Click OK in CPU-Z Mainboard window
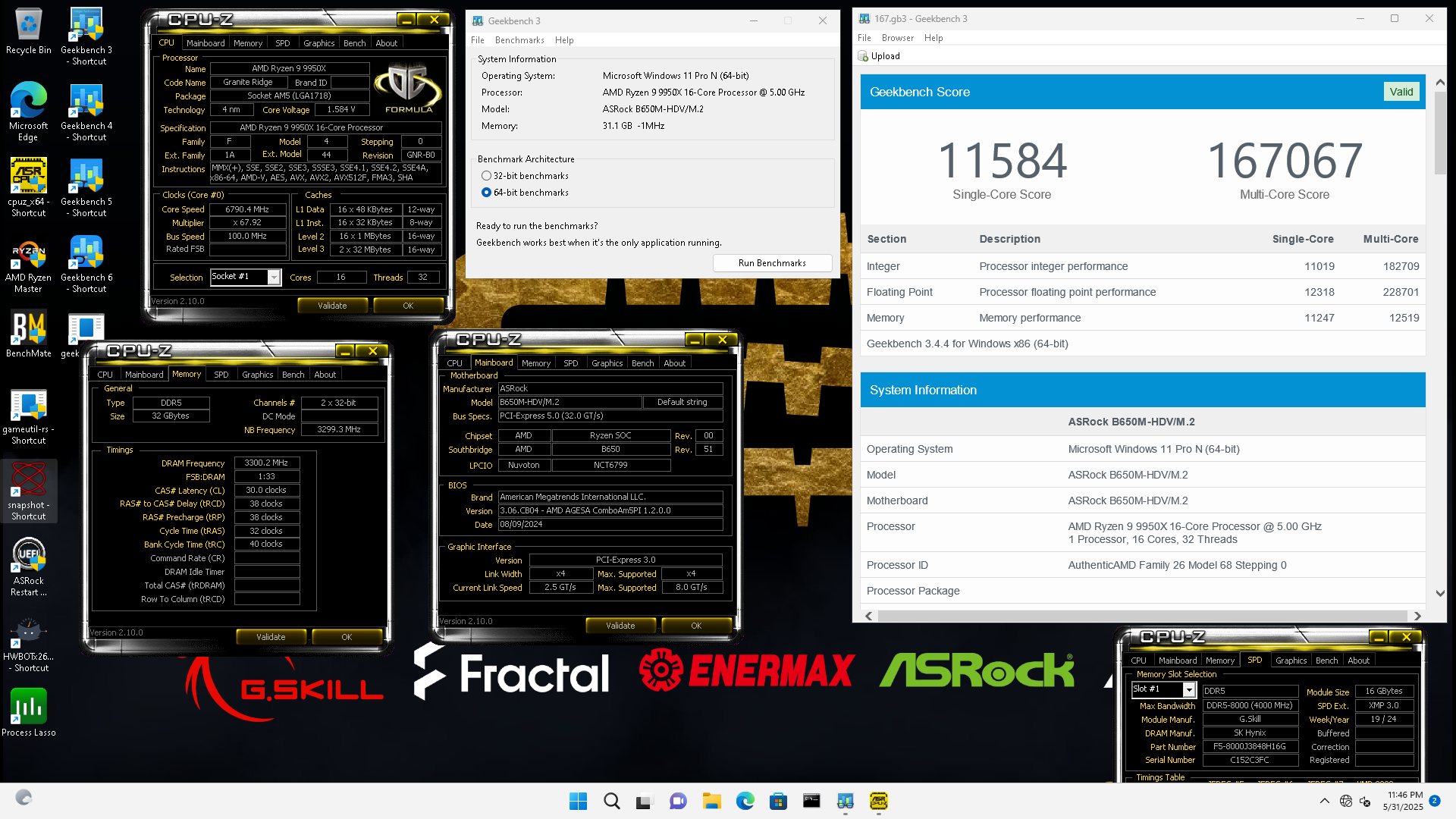 [x=696, y=626]
